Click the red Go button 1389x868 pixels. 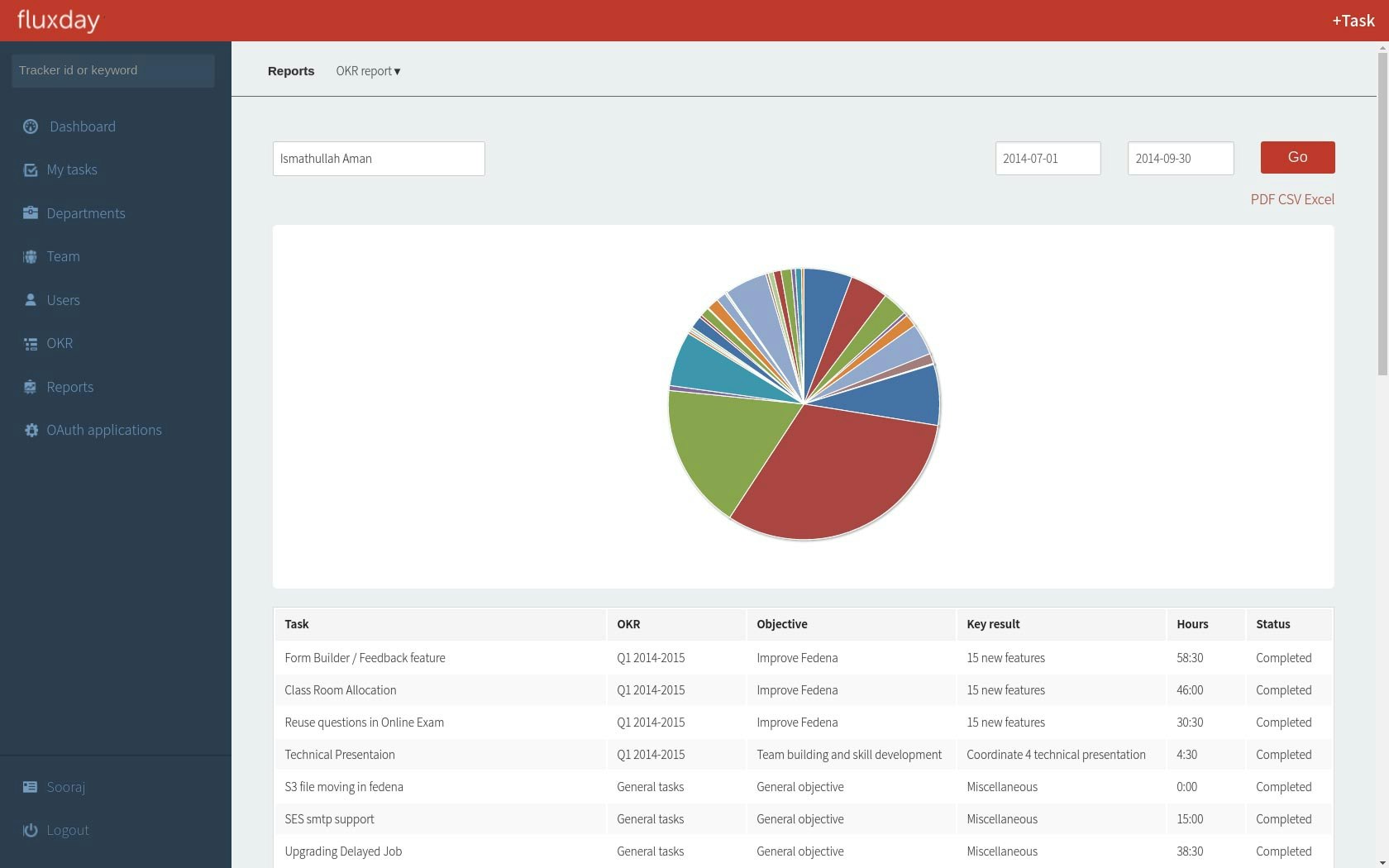tap(1297, 157)
